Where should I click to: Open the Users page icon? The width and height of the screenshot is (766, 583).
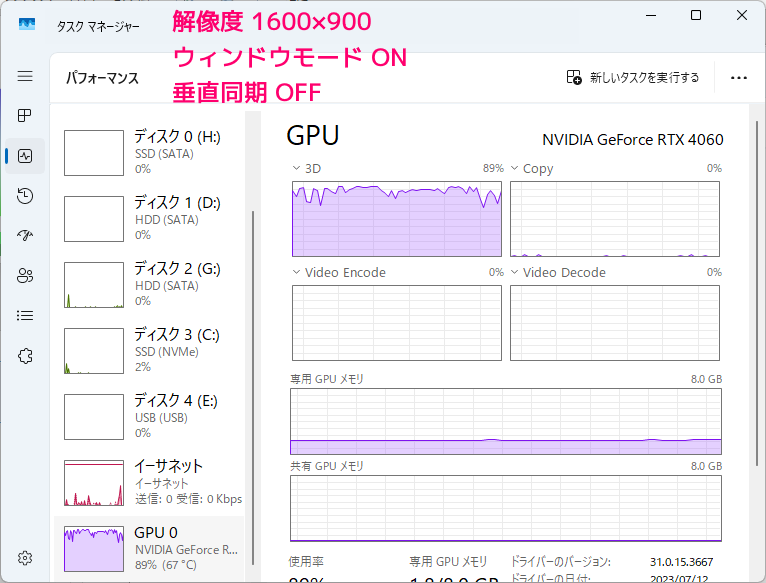(x=25, y=276)
